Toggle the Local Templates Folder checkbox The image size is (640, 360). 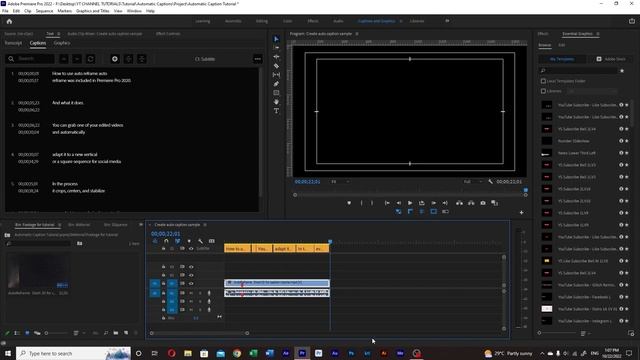pos(543,81)
